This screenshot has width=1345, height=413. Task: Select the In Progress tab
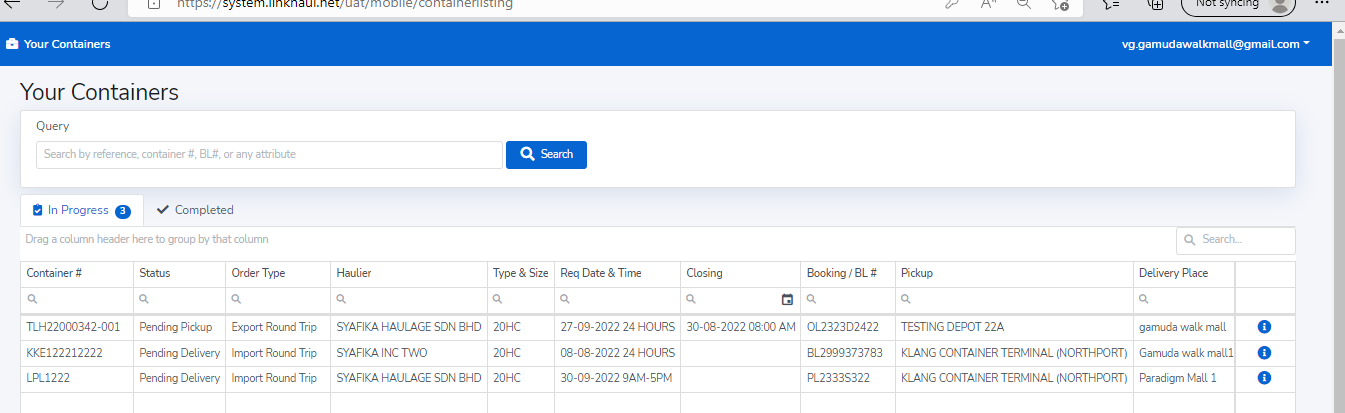pos(81,210)
